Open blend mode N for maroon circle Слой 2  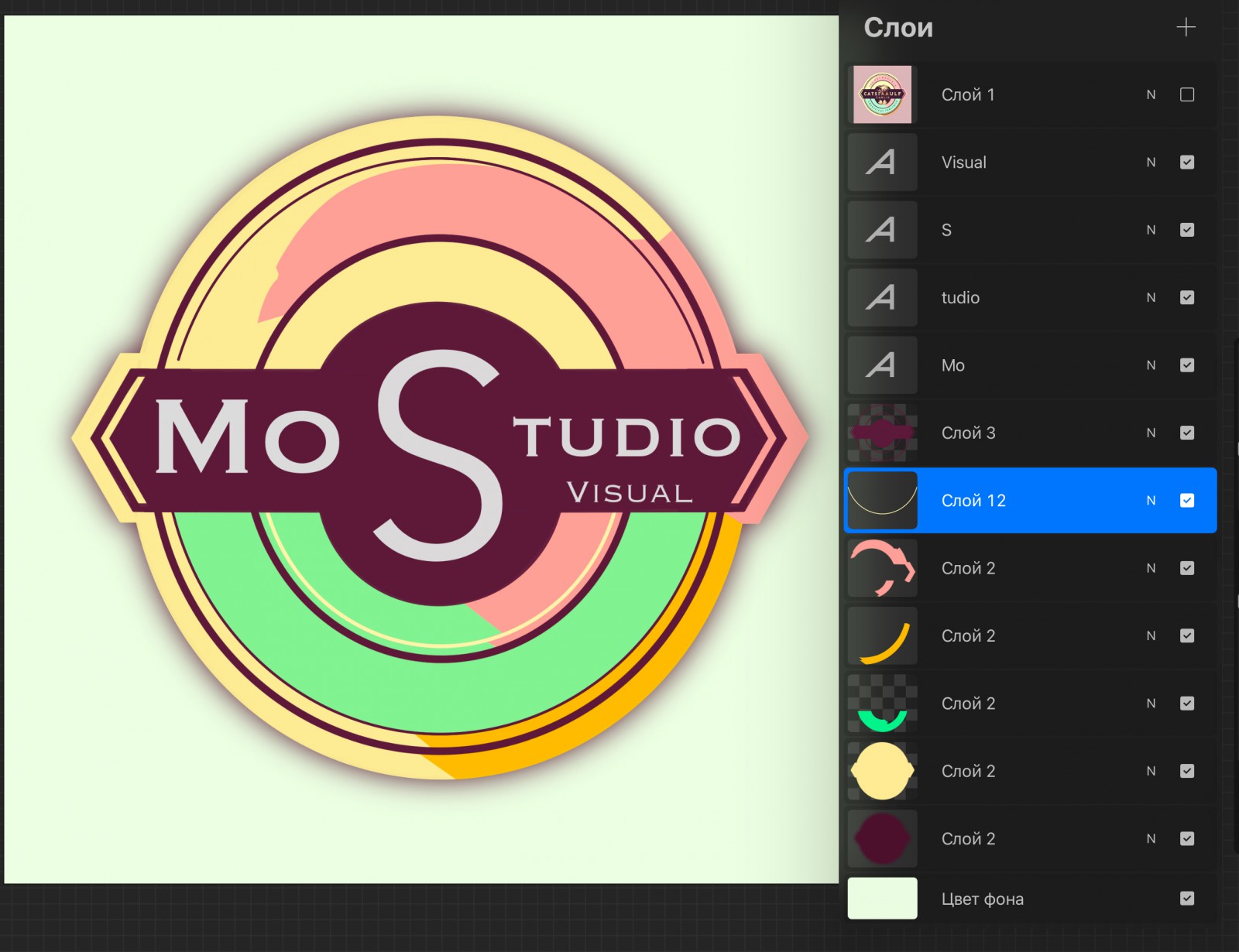(x=1151, y=839)
